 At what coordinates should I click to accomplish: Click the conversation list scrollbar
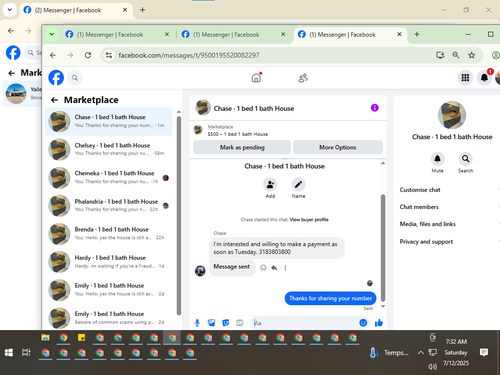tap(179, 215)
